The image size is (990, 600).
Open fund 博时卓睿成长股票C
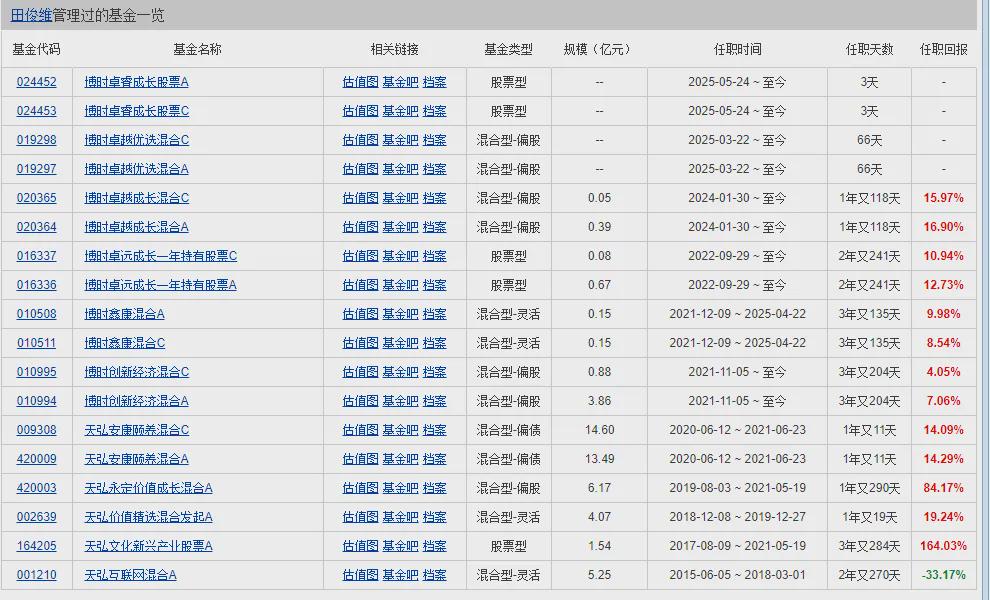(x=136, y=111)
